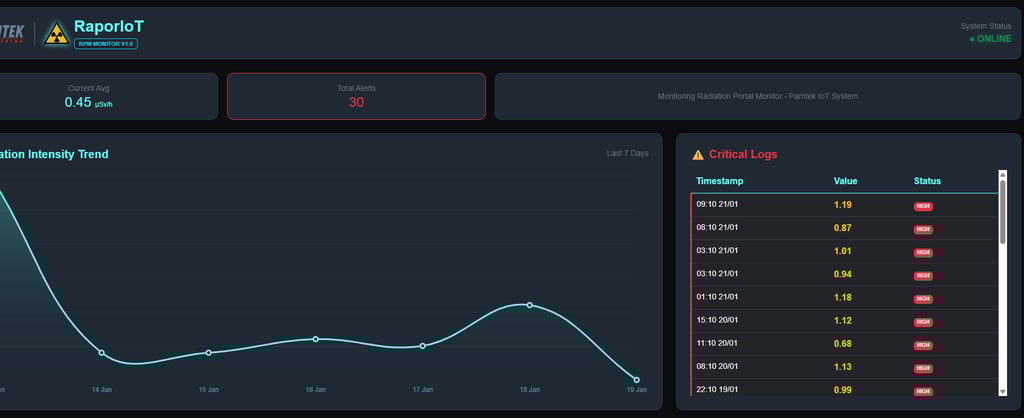Click the 15 Jan axis label
1024x418 pixels.
click(x=208, y=390)
